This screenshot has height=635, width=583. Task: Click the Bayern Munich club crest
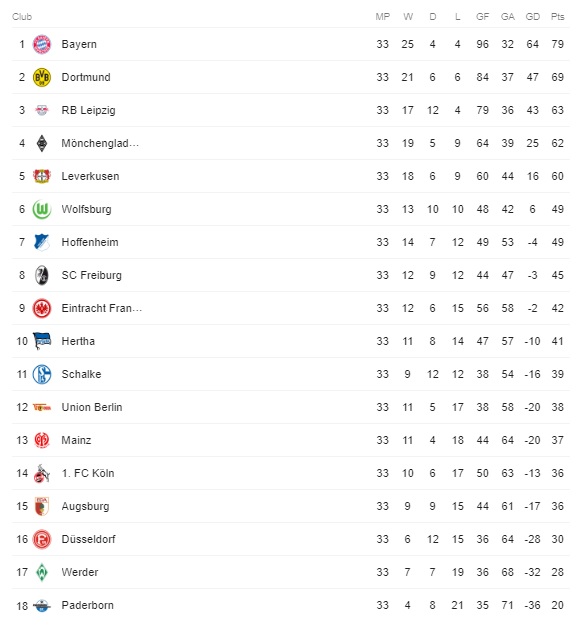42,45
